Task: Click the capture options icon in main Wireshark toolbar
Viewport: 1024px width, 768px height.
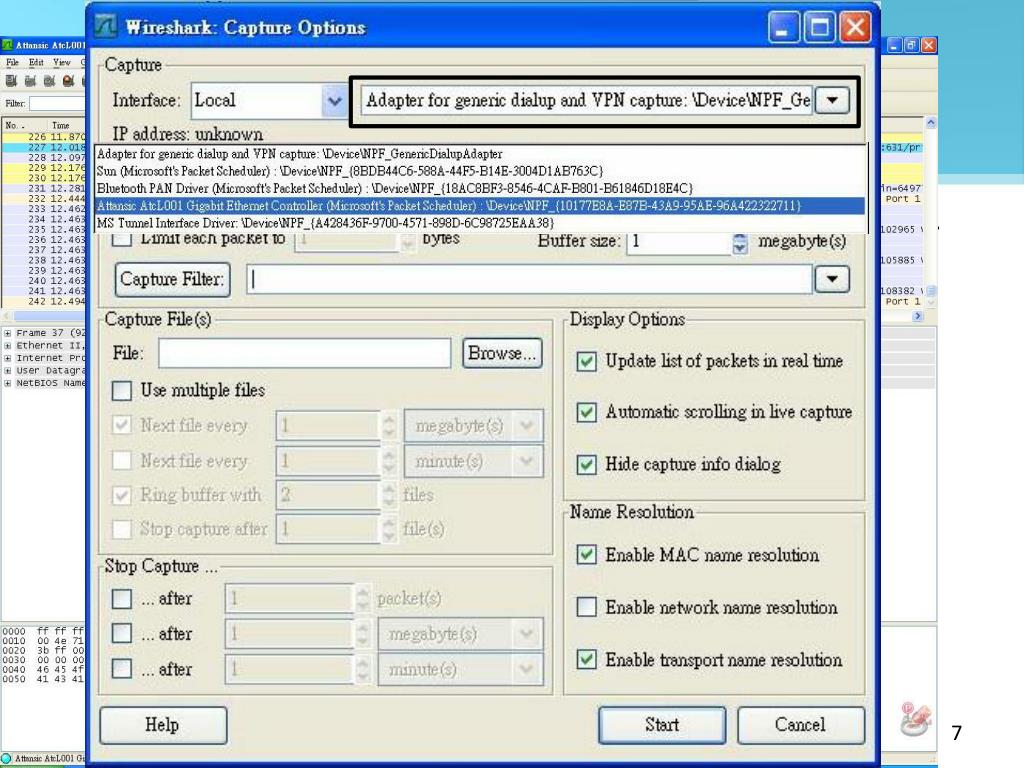Action: click(x=30, y=81)
